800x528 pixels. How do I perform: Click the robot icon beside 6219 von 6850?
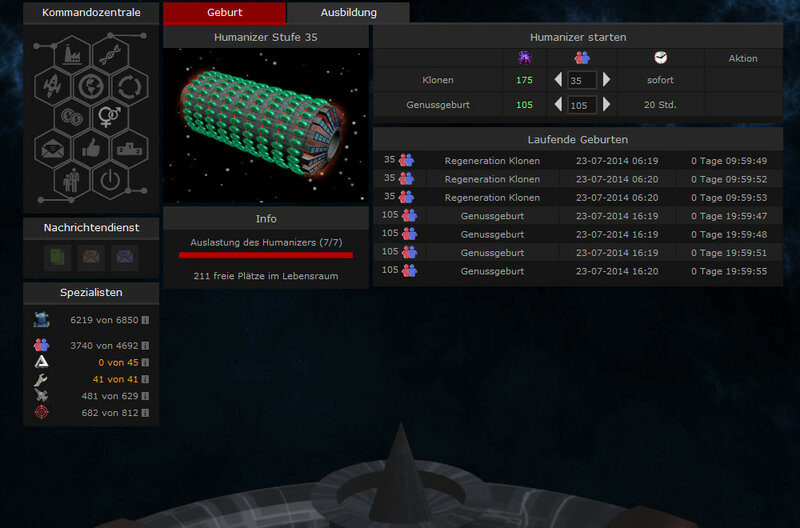click(x=41, y=320)
